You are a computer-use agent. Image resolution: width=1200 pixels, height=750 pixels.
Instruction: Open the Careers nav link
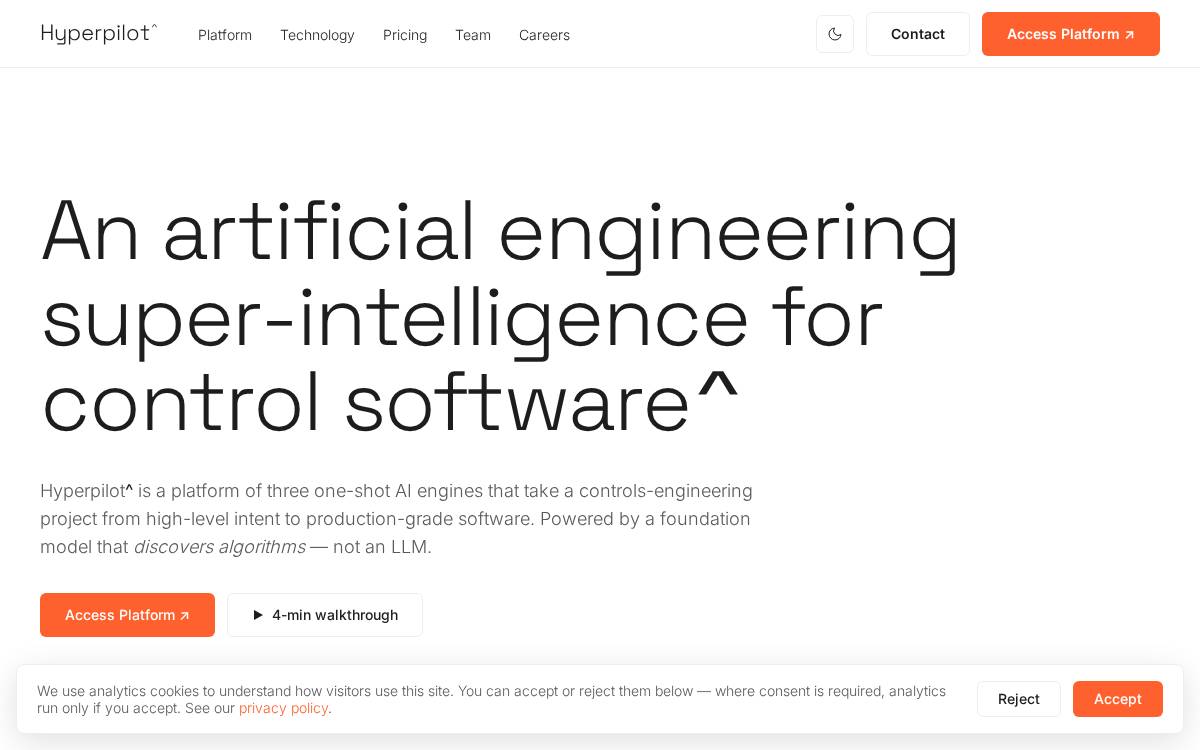click(x=544, y=35)
